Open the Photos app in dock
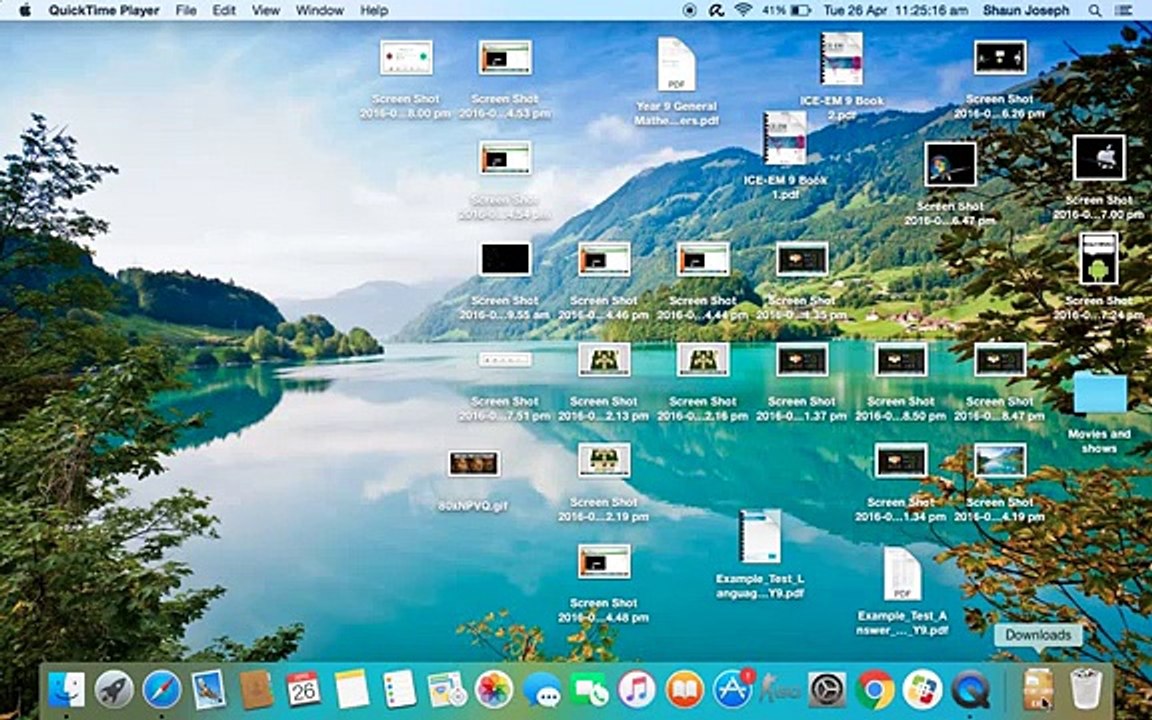Viewport: 1152px width, 720px height. click(x=494, y=689)
